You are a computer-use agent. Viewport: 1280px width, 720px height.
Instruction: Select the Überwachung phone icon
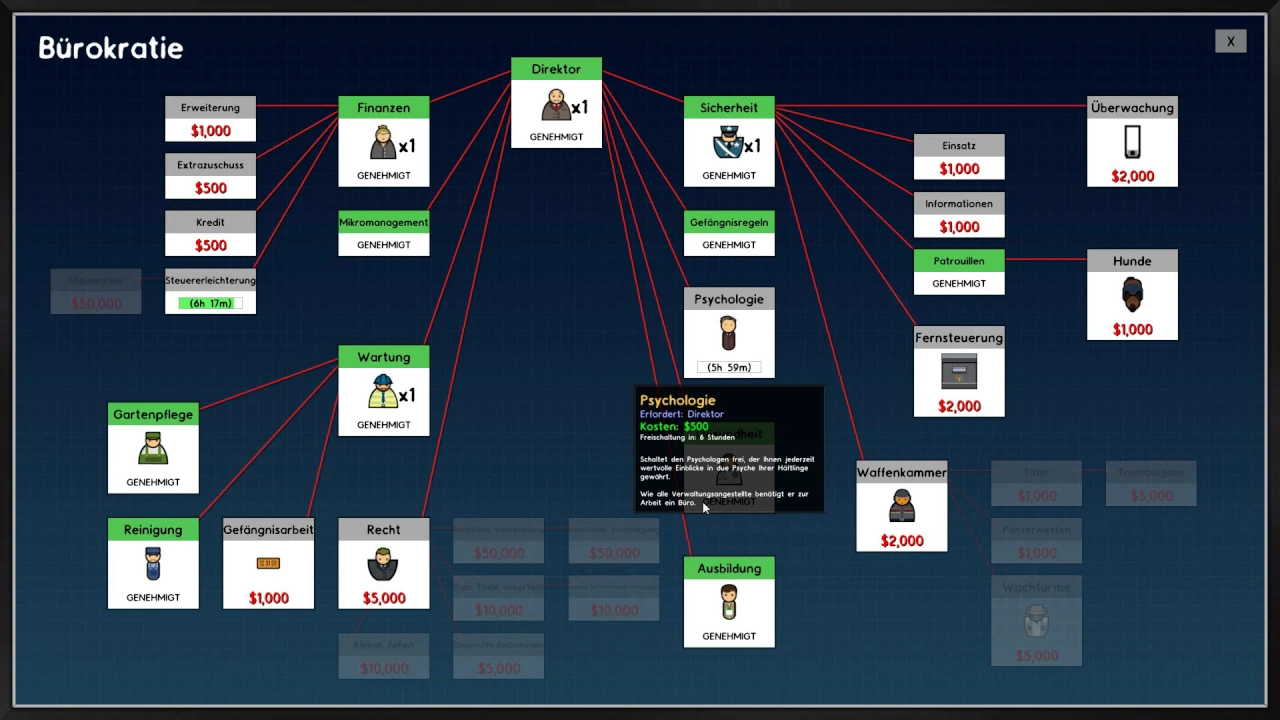(x=1132, y=142)
